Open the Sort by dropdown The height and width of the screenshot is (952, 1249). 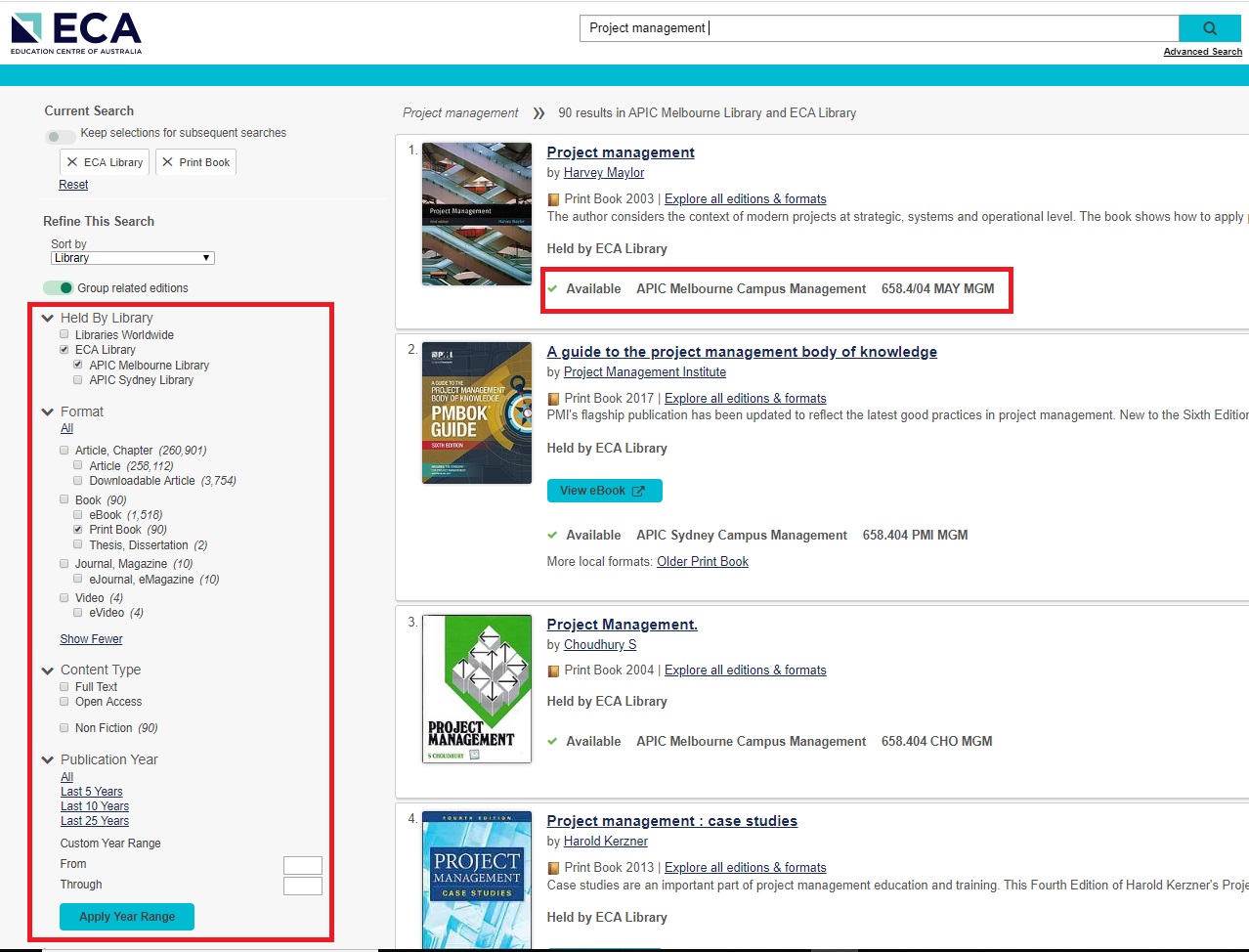coord(132,257)
